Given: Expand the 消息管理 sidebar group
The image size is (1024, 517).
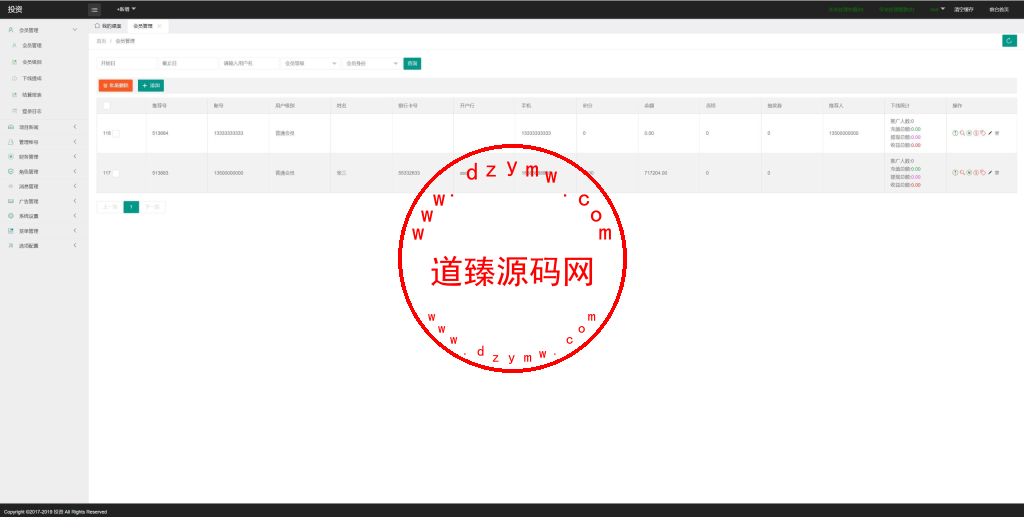Looking at the screenshot, I should 44,187.
